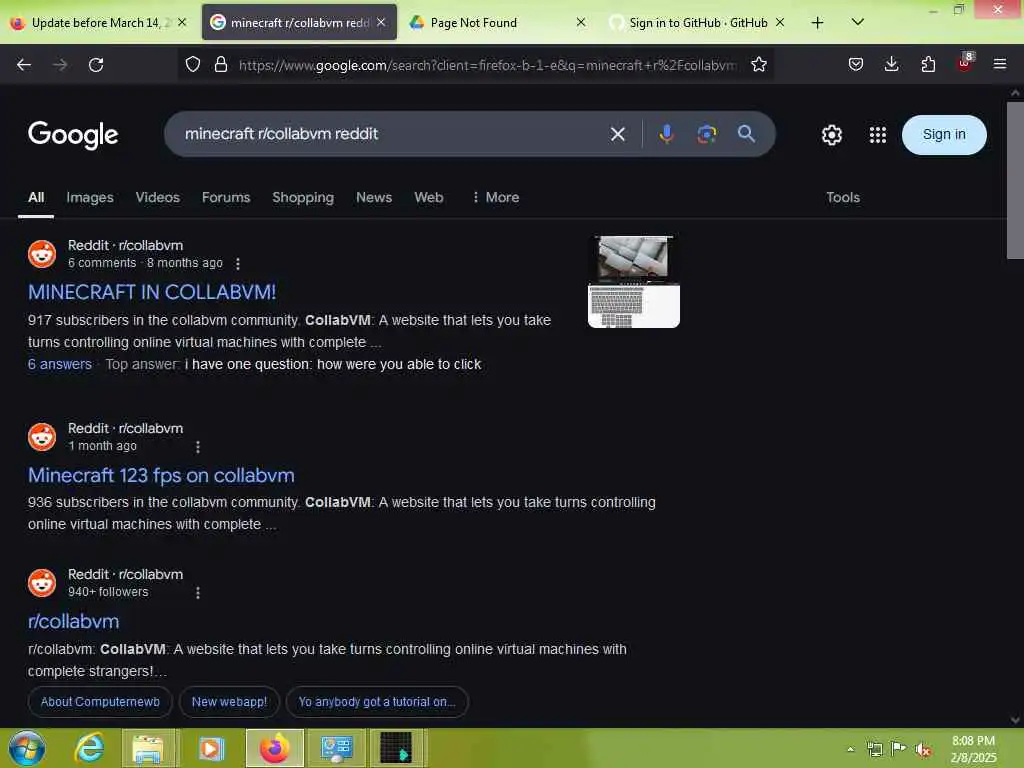Image resolution: width=1024 pixels, height=768 pixels.
Task: Select the All search tab
Action: pyautogui.click(x=36, y=197)
